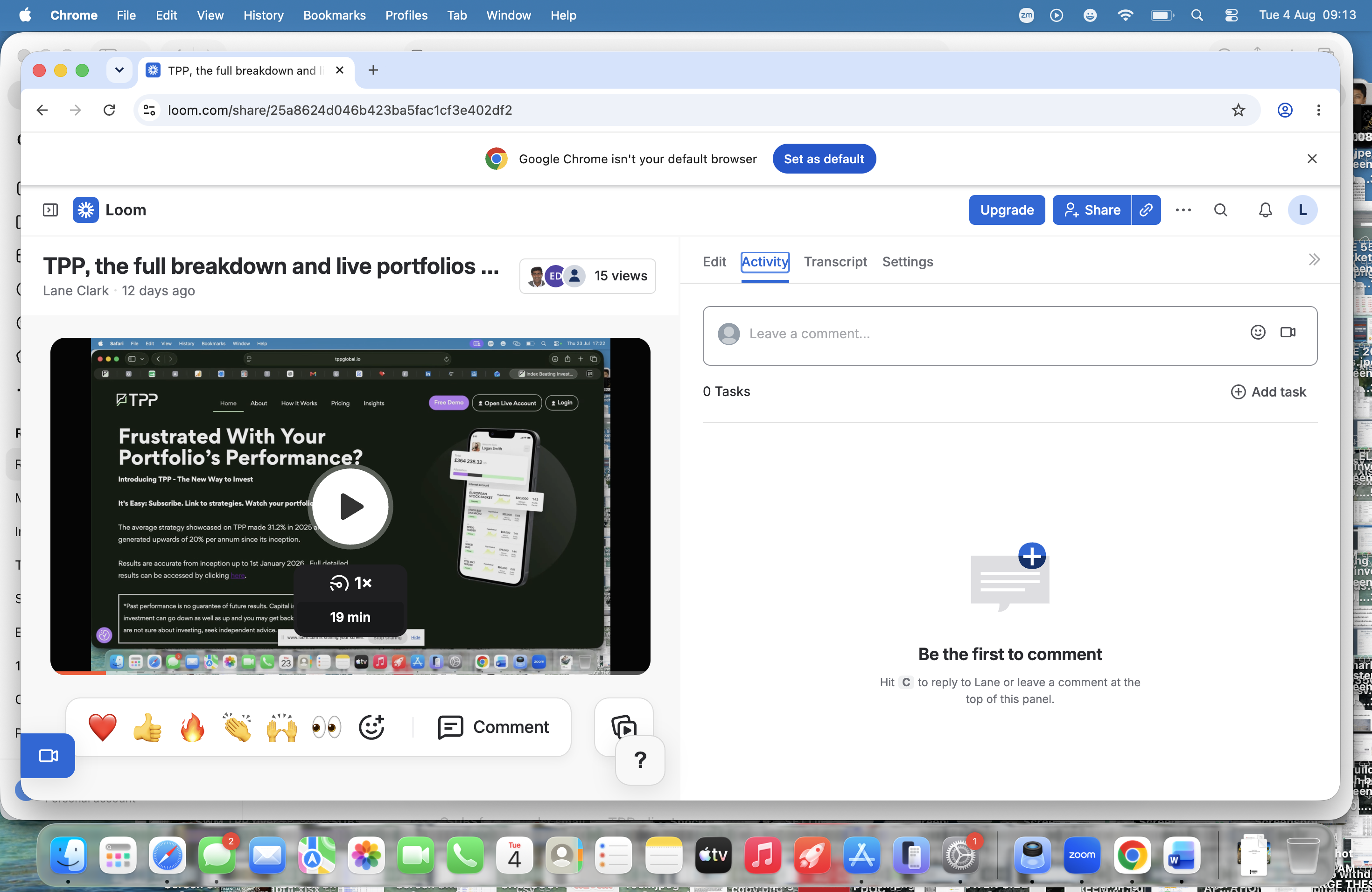Go back in Chrome
1372x892 pixels.
[42, 110]
